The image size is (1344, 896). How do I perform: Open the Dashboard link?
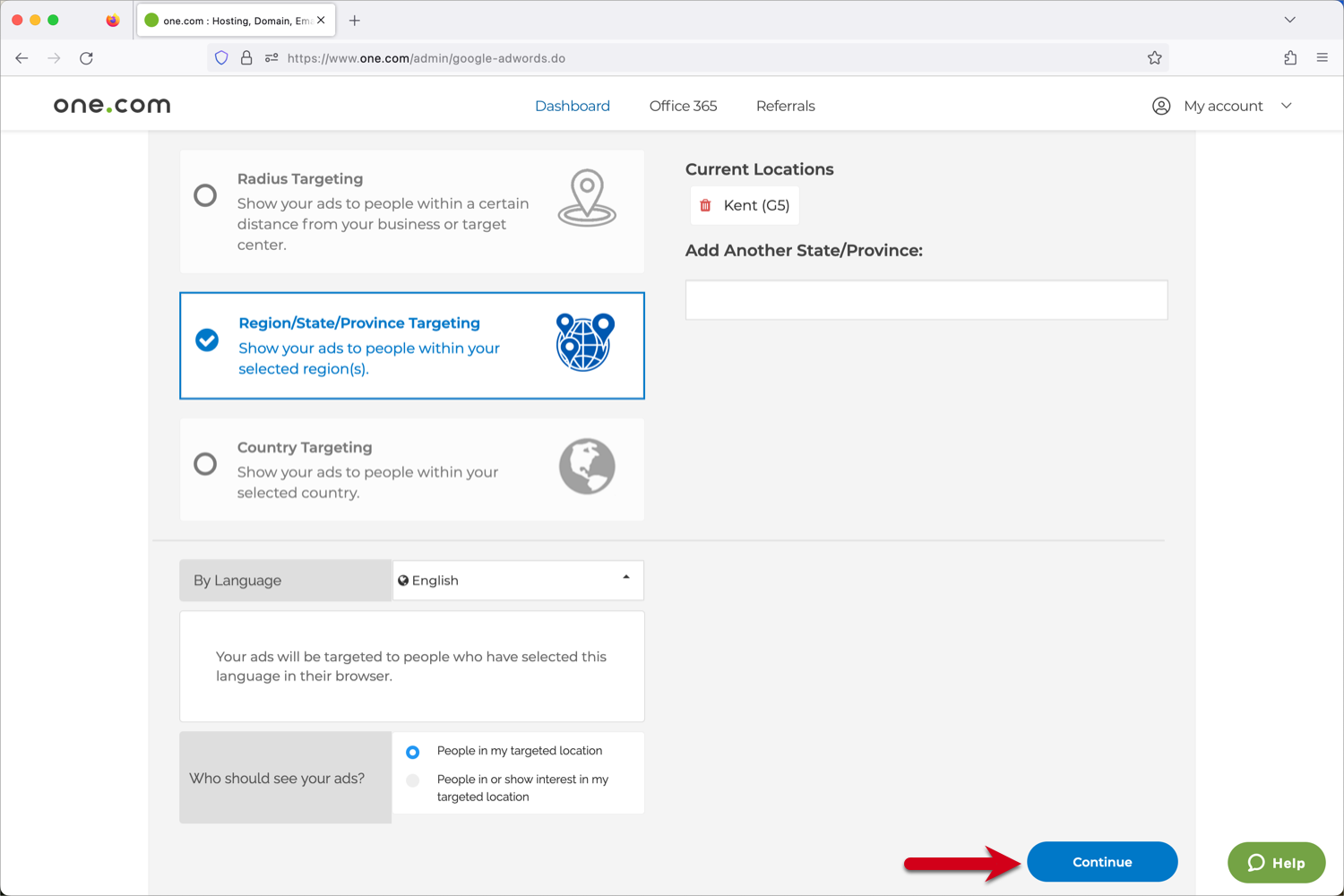tap(572, 106)
